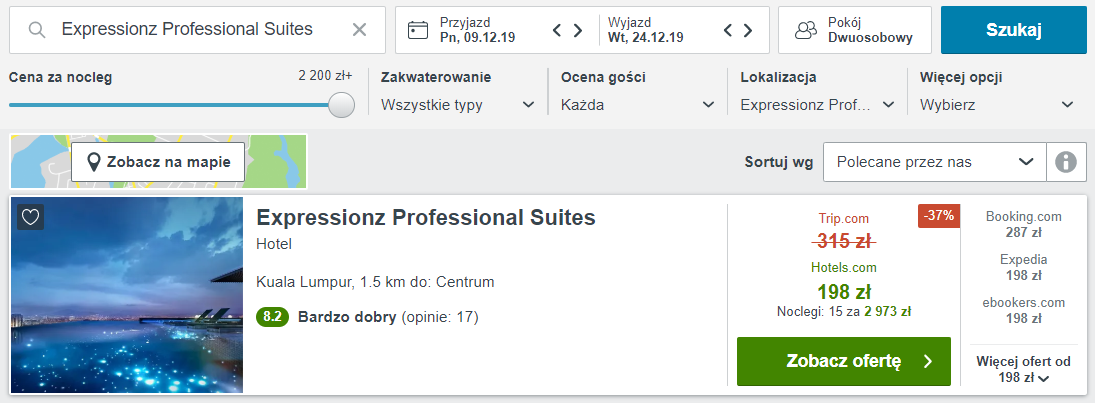Open Więcej opcji dropdown
Screen dimensions: 1095x403
[997, 105]
